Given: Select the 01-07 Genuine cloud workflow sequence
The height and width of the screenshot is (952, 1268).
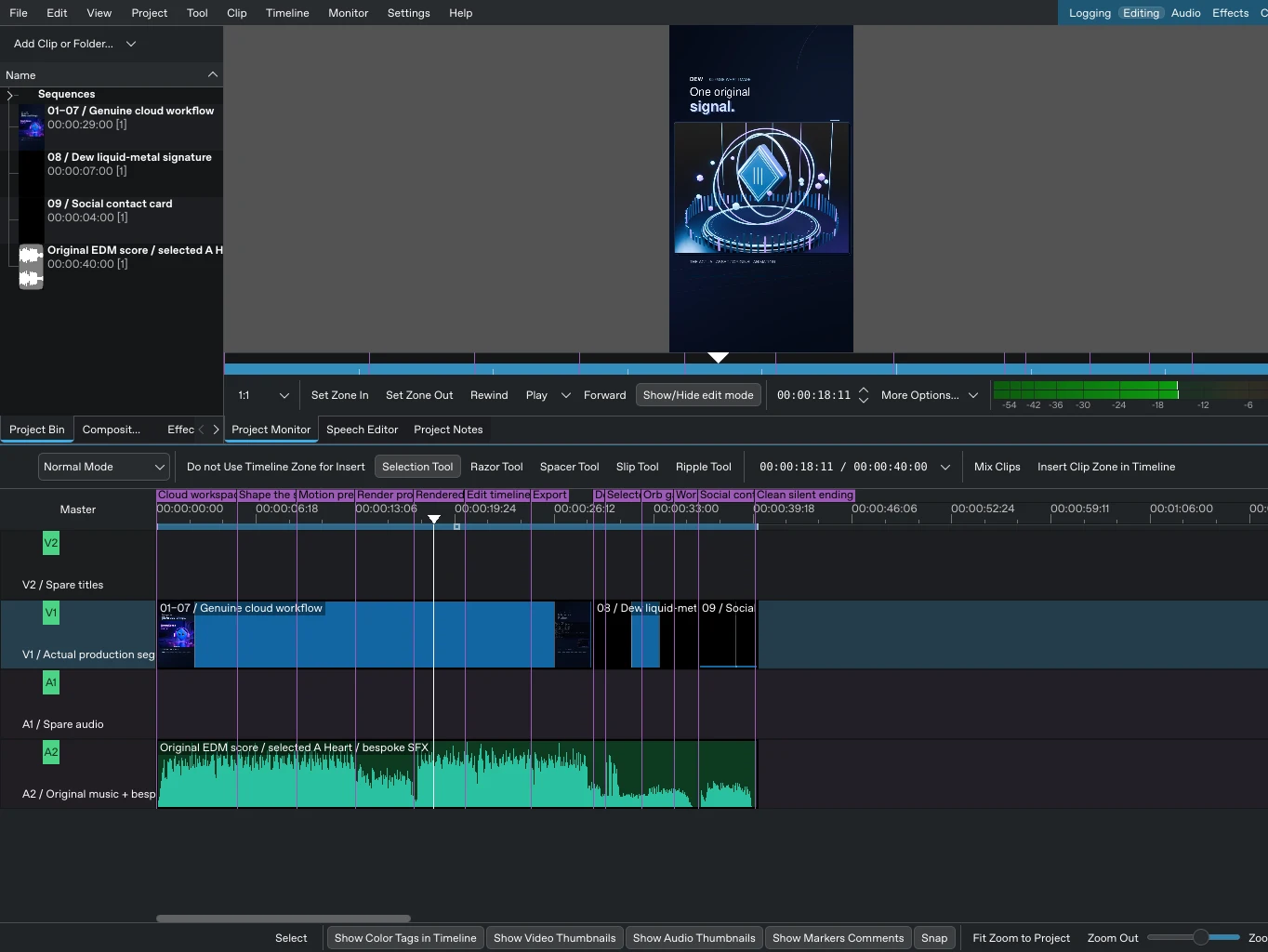Looking at the screenshot, I should 130,117.
